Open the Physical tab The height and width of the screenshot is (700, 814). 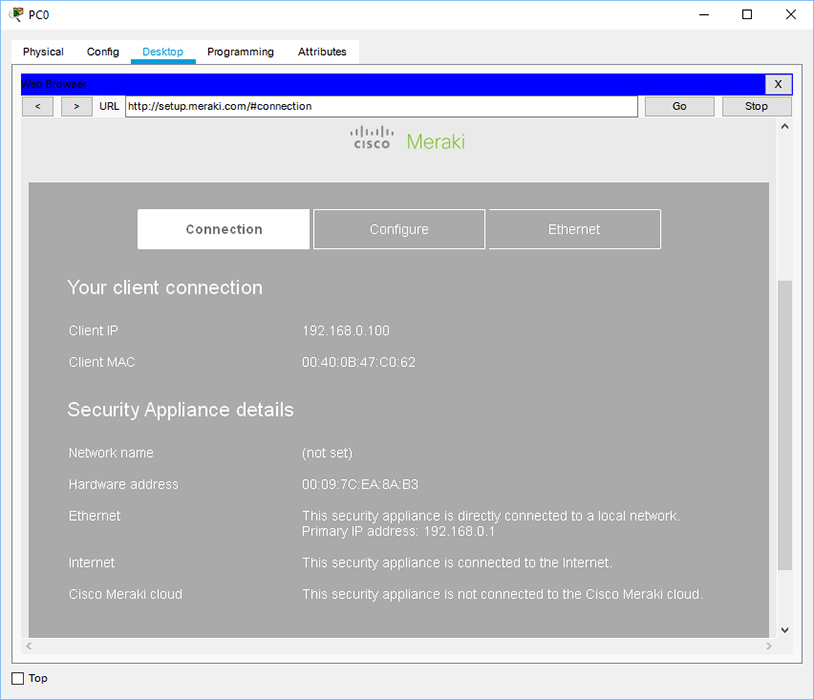coord(43,52)
